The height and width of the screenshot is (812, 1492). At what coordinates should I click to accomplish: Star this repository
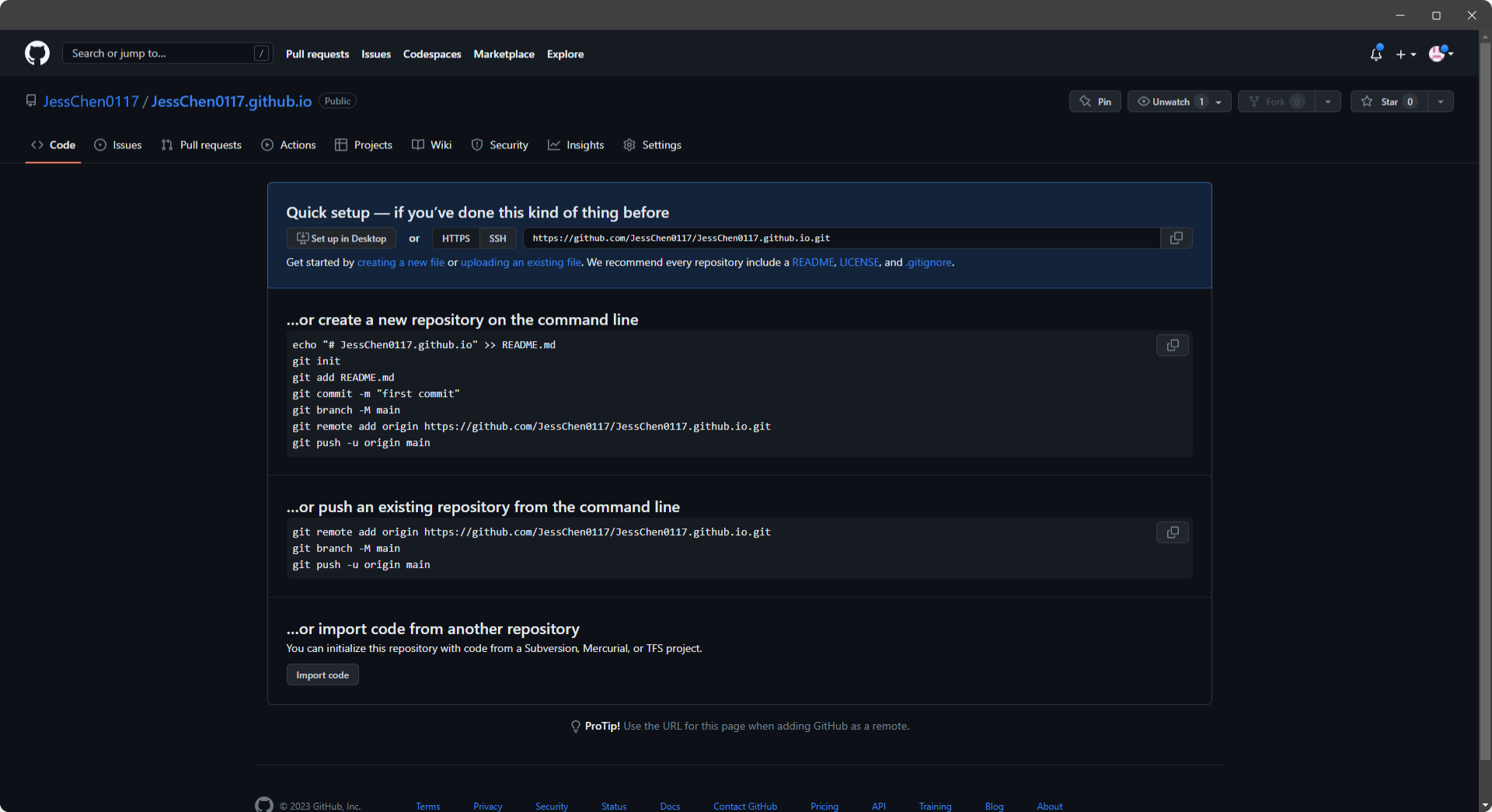point(1389,102)
